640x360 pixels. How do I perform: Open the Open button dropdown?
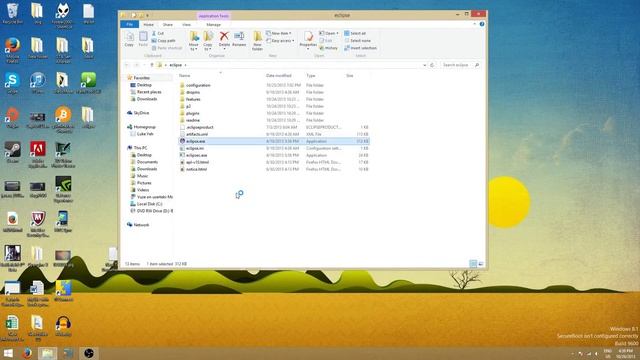329,33
